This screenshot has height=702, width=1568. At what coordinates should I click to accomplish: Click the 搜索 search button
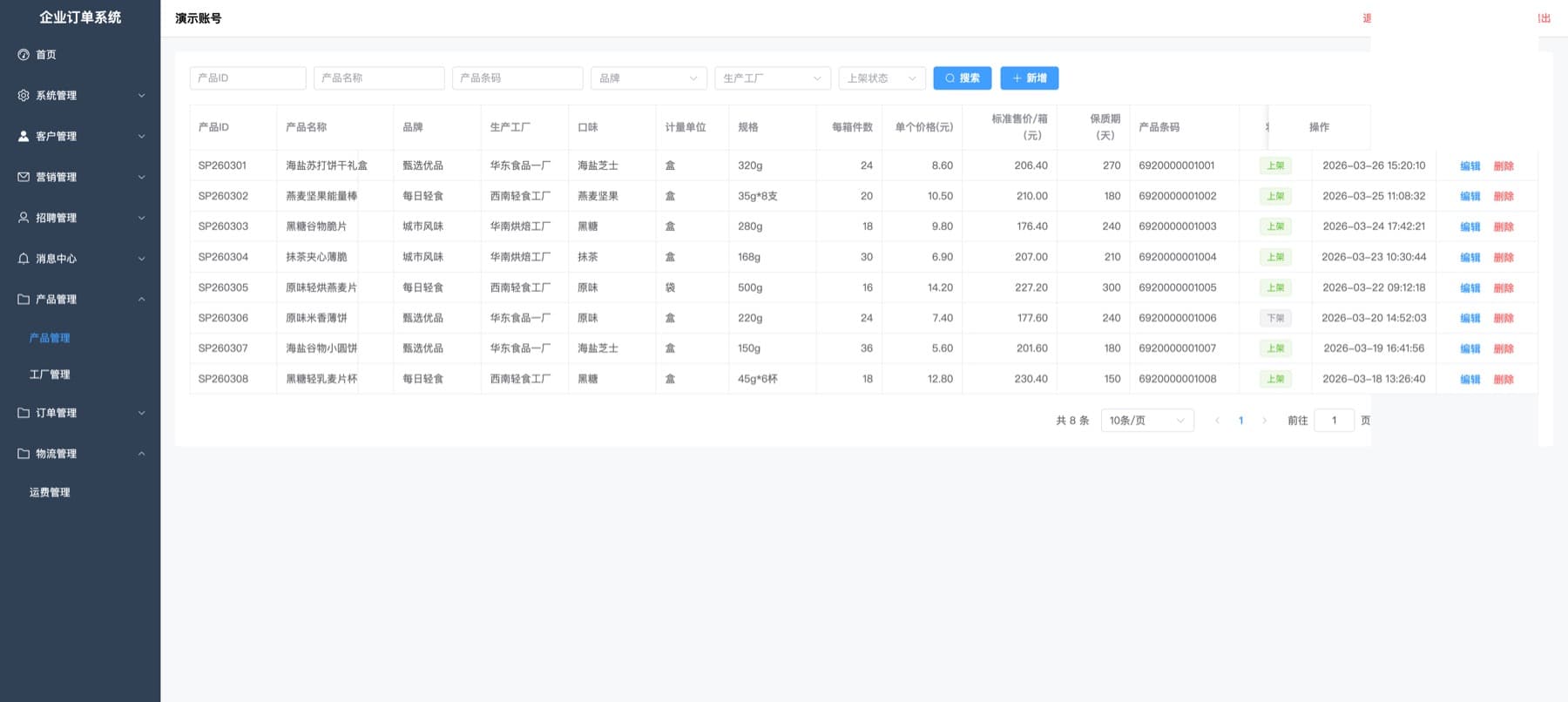tap(962, 78)
